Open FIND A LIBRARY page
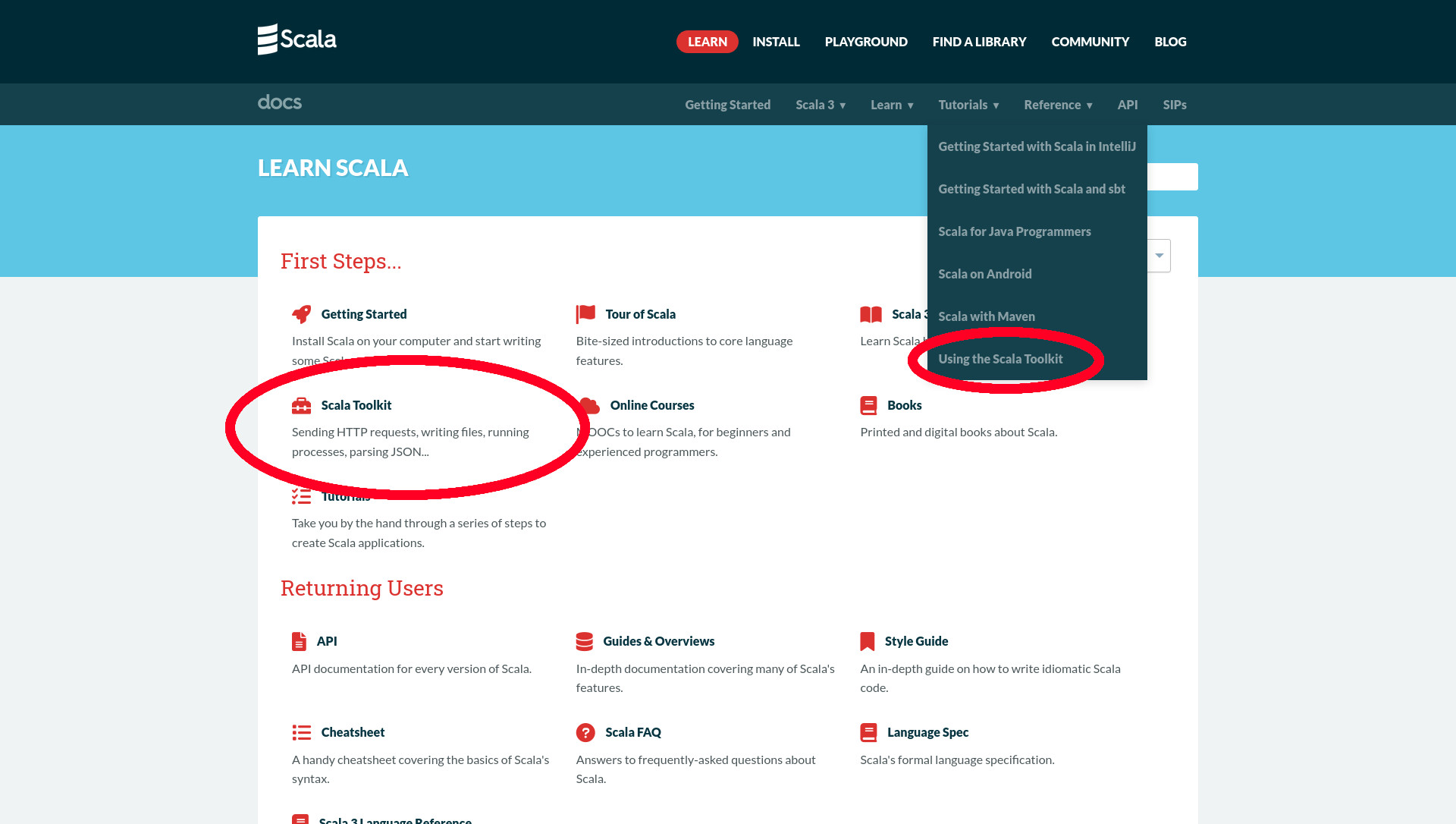The width and height of the screenshot is (1456, 824). [979, 42]
